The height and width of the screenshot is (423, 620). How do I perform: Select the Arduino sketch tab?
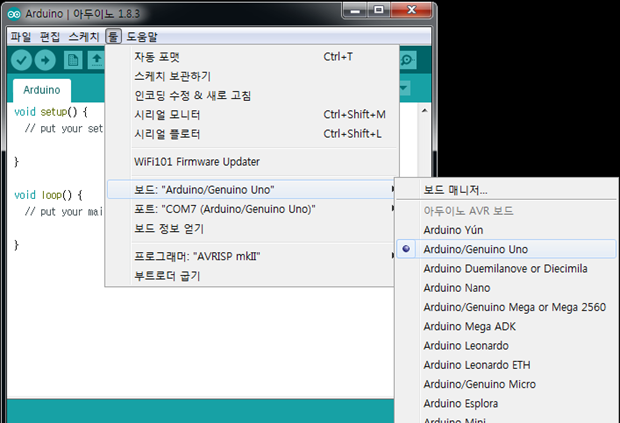42,90
